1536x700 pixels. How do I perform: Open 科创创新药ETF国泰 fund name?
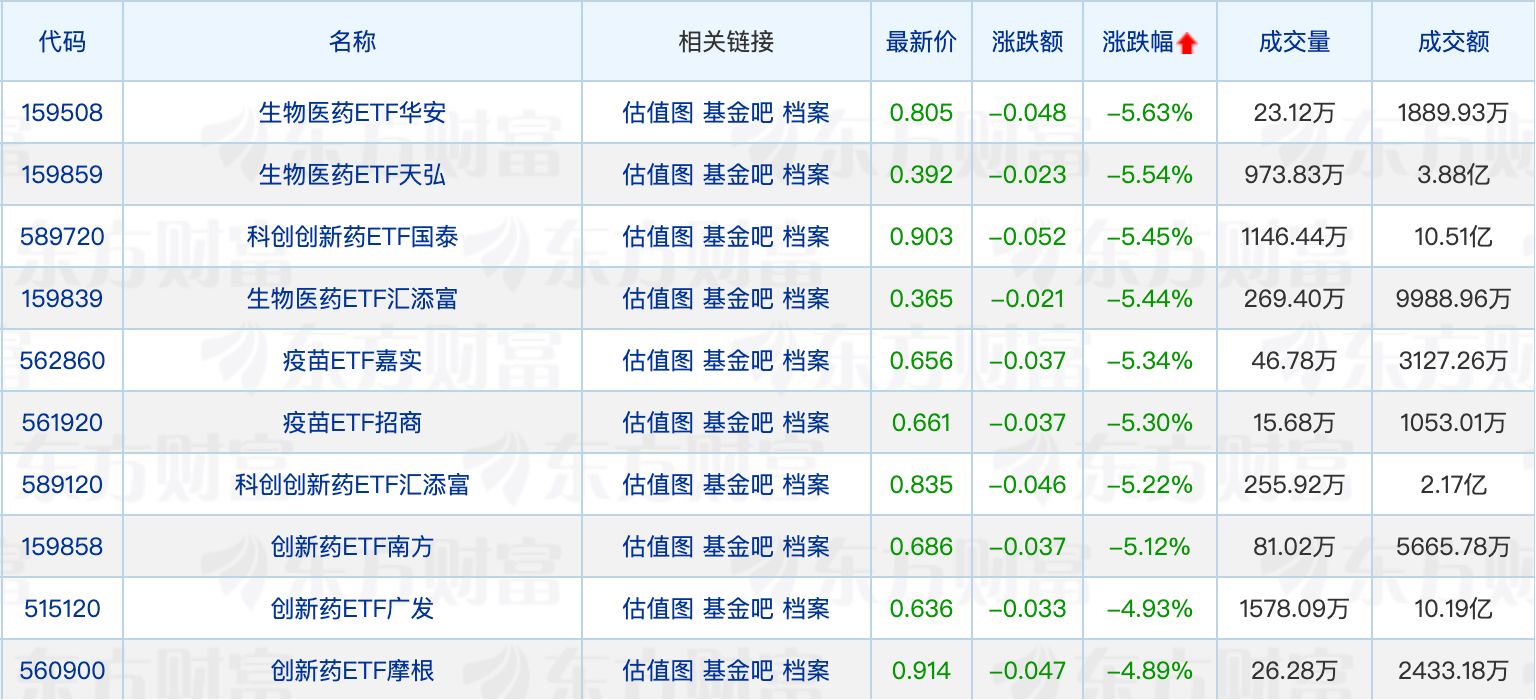click(352, 237)
